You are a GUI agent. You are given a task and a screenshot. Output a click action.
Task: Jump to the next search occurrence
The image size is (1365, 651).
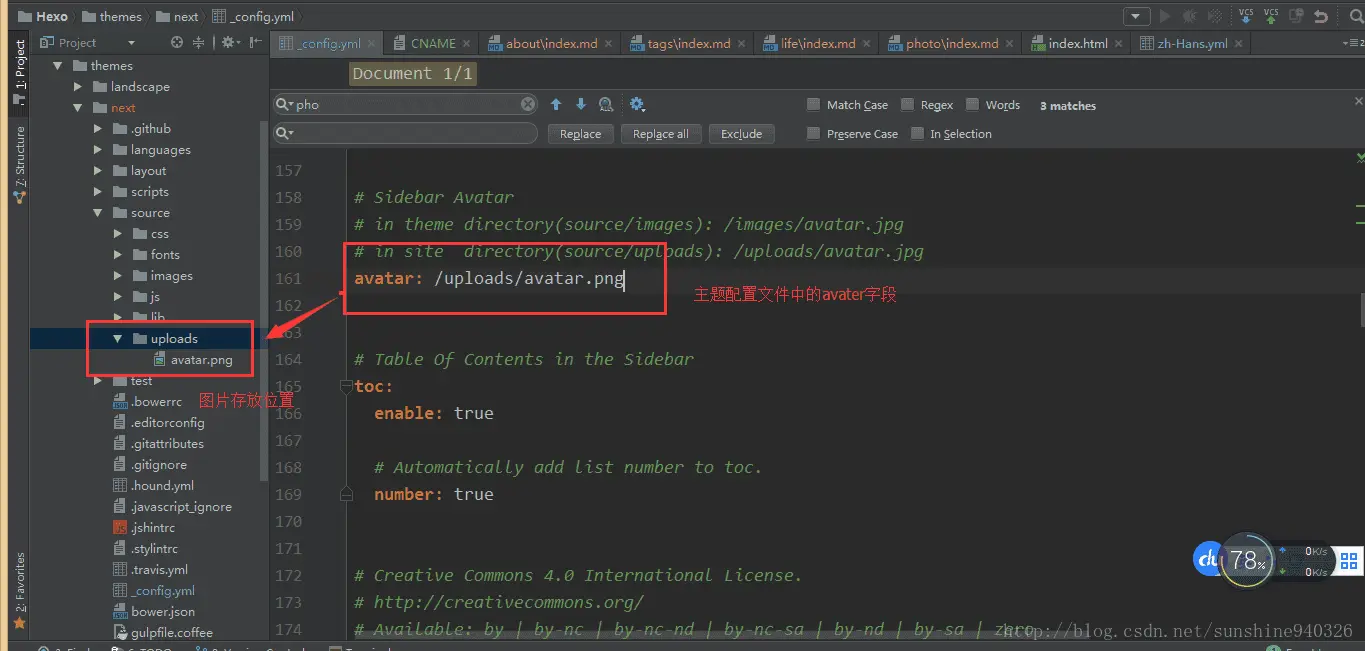click(581, 104)
